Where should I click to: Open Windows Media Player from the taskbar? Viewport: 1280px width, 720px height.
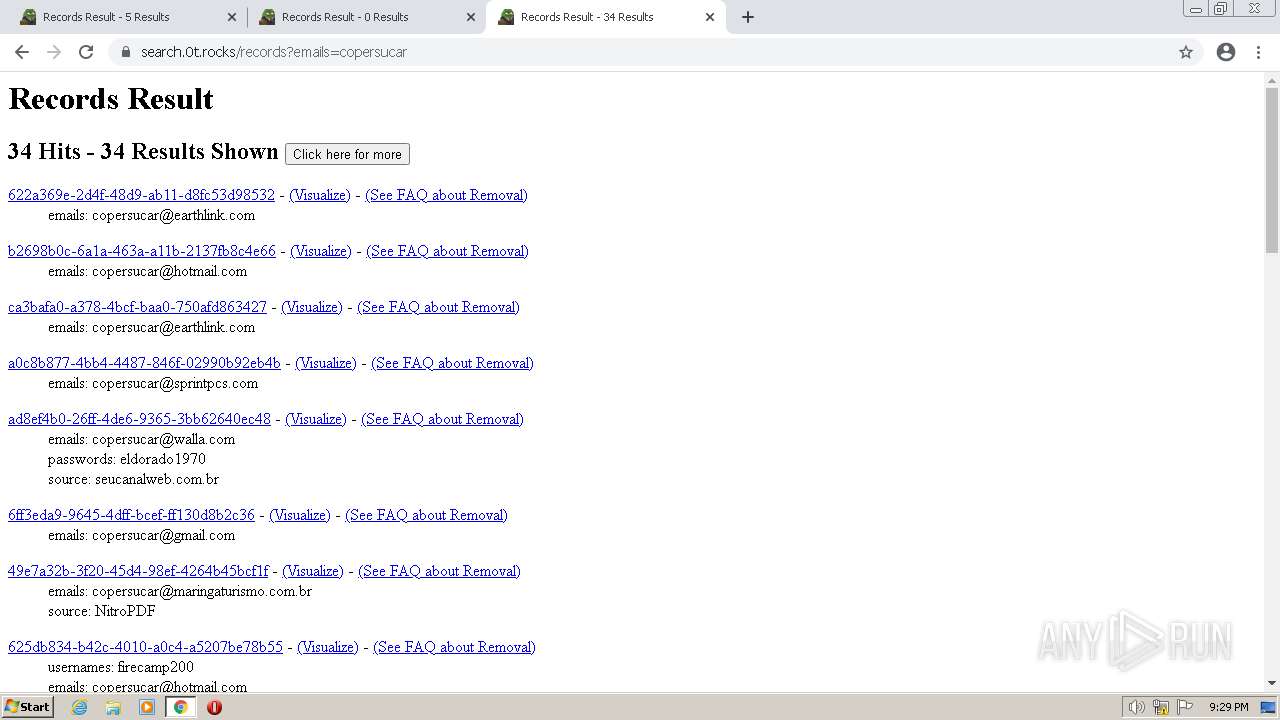147,707
